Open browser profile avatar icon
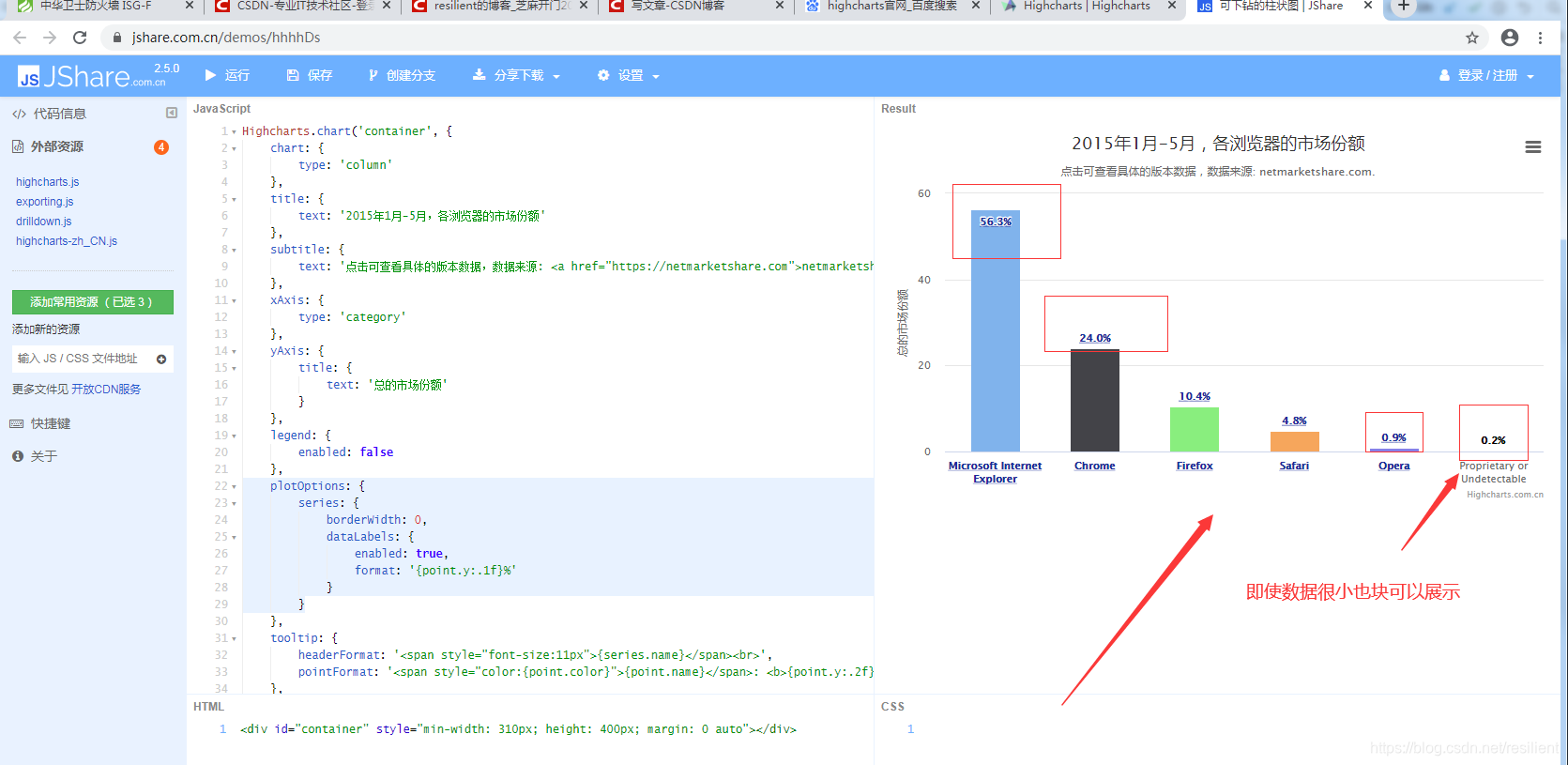1568x765 pixels. [x=1510, y=38]
